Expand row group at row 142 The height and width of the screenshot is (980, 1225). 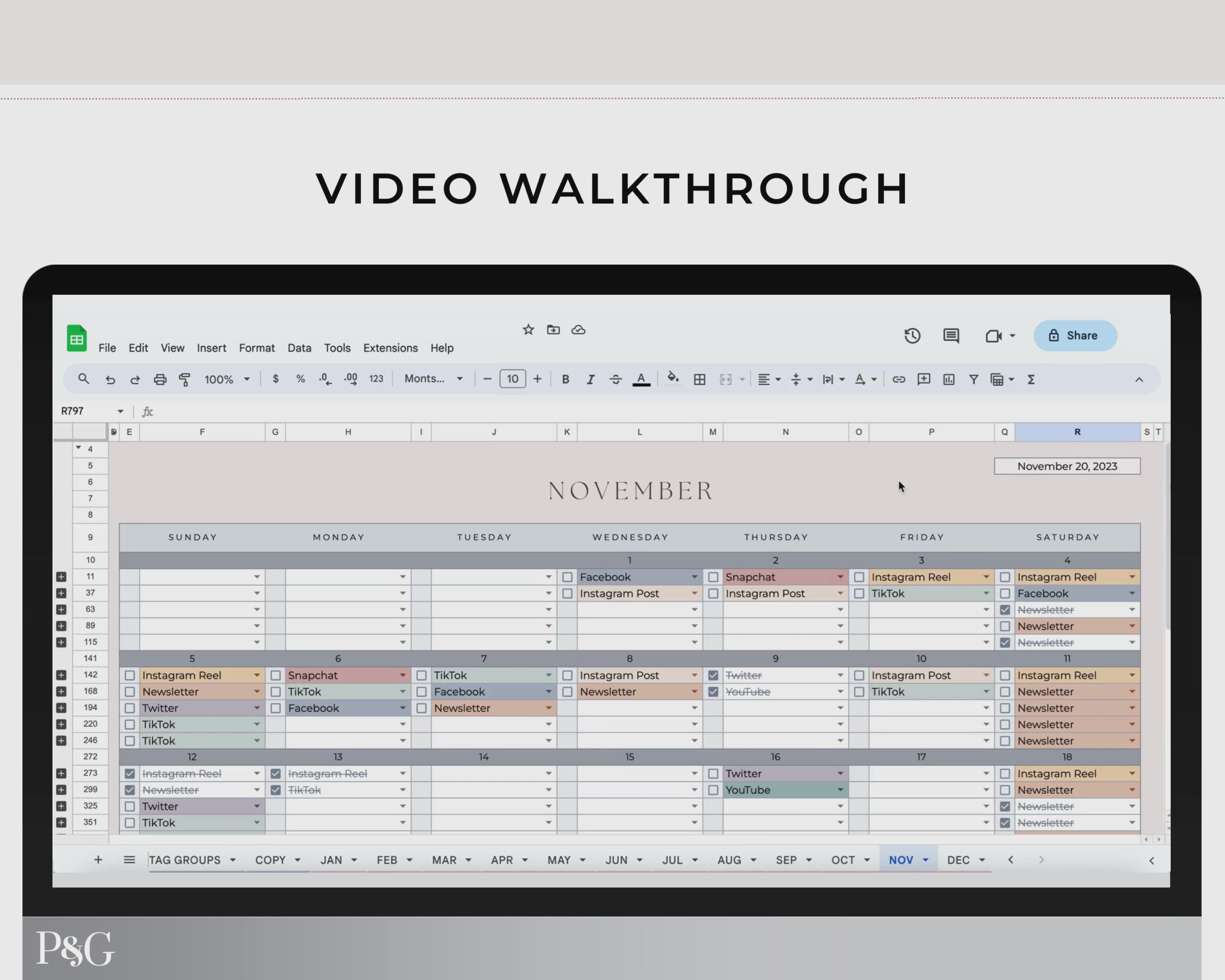[61, 675]
